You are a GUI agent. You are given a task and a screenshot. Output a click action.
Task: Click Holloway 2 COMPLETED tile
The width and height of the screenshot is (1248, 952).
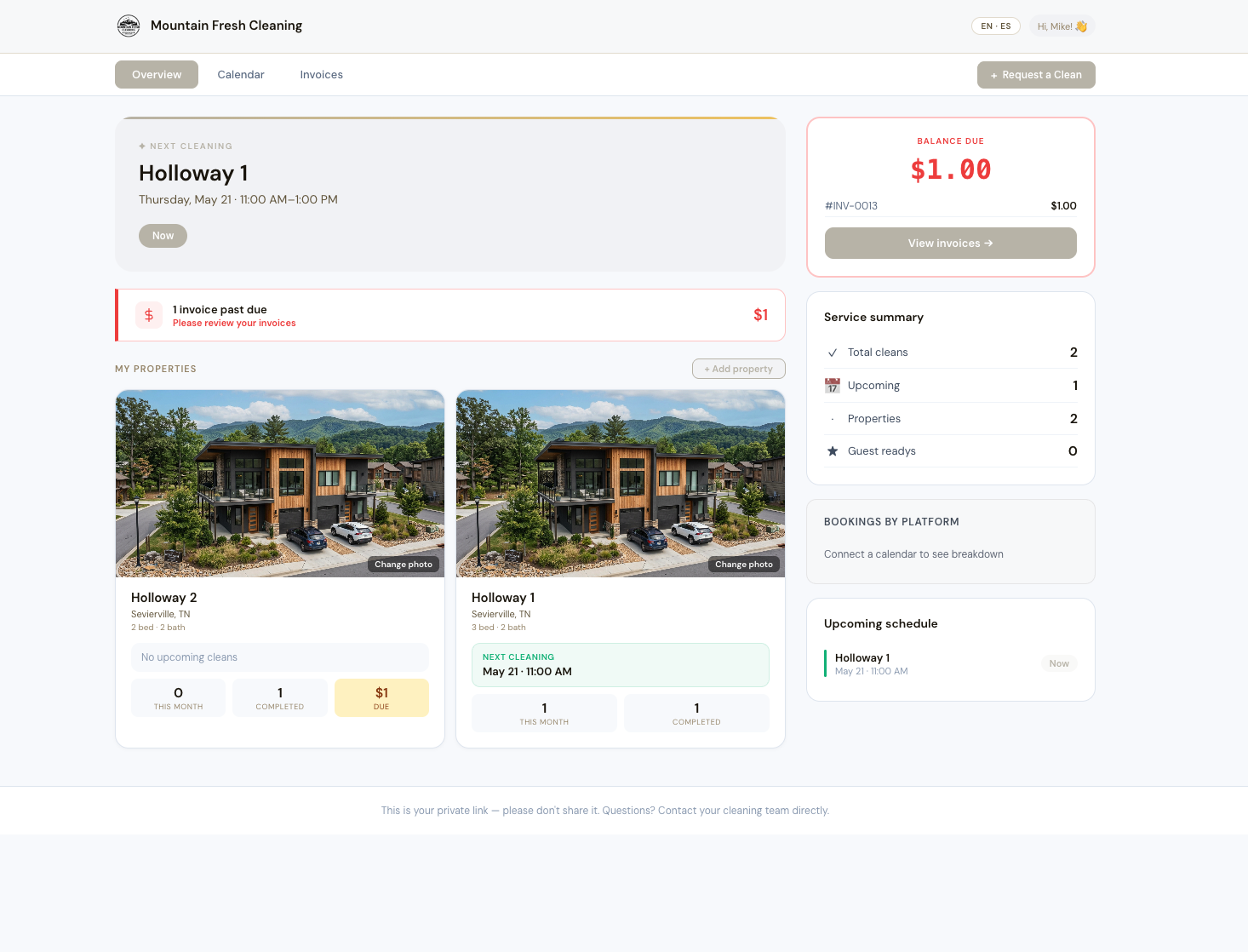280,698
